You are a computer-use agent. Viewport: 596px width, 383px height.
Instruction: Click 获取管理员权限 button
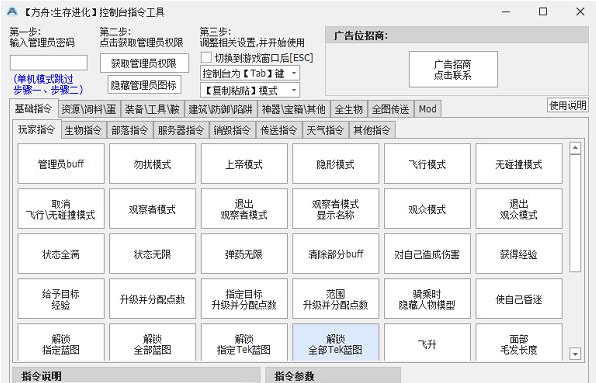pos(144,63)
